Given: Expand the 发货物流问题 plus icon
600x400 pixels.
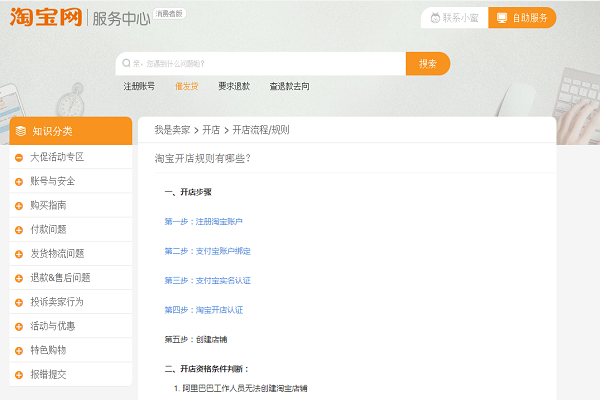Looking at the screenshot, I should [x=19, y=254].
